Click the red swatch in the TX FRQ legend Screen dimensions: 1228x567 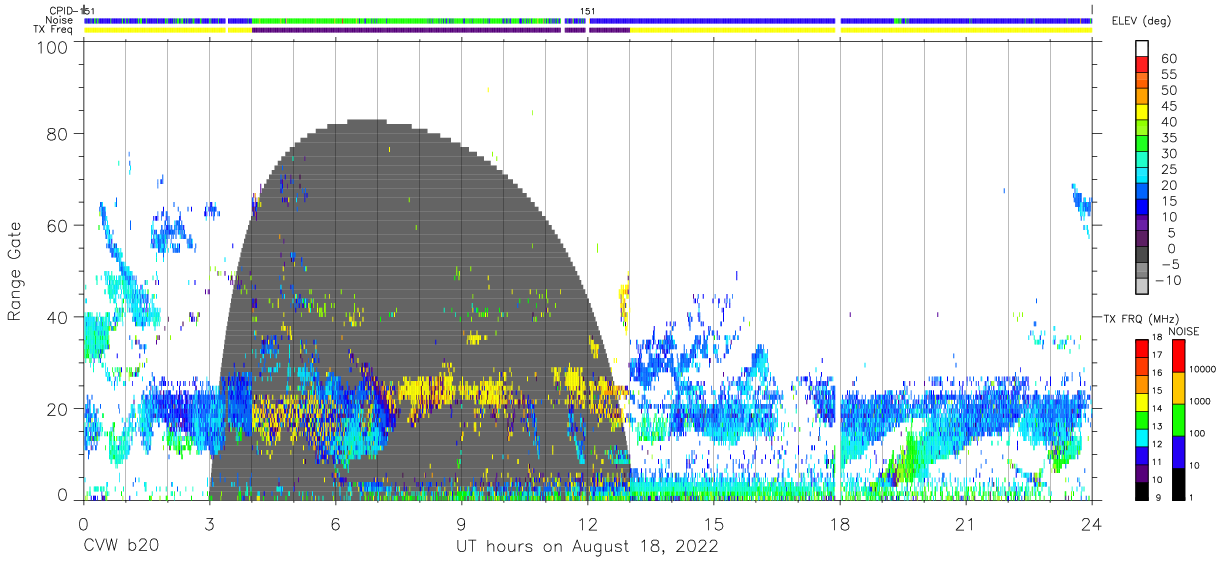point(1141,349)
